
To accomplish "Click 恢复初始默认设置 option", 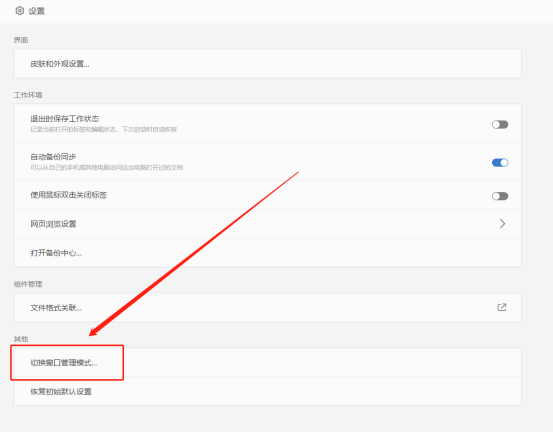I will tap(267, 391).
